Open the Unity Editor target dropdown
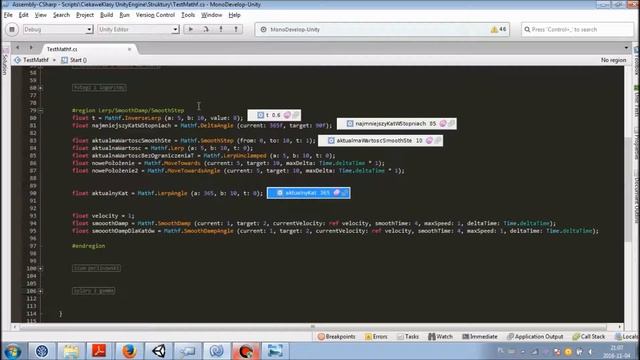The image size is (640, 360). (x=138, y=29)
